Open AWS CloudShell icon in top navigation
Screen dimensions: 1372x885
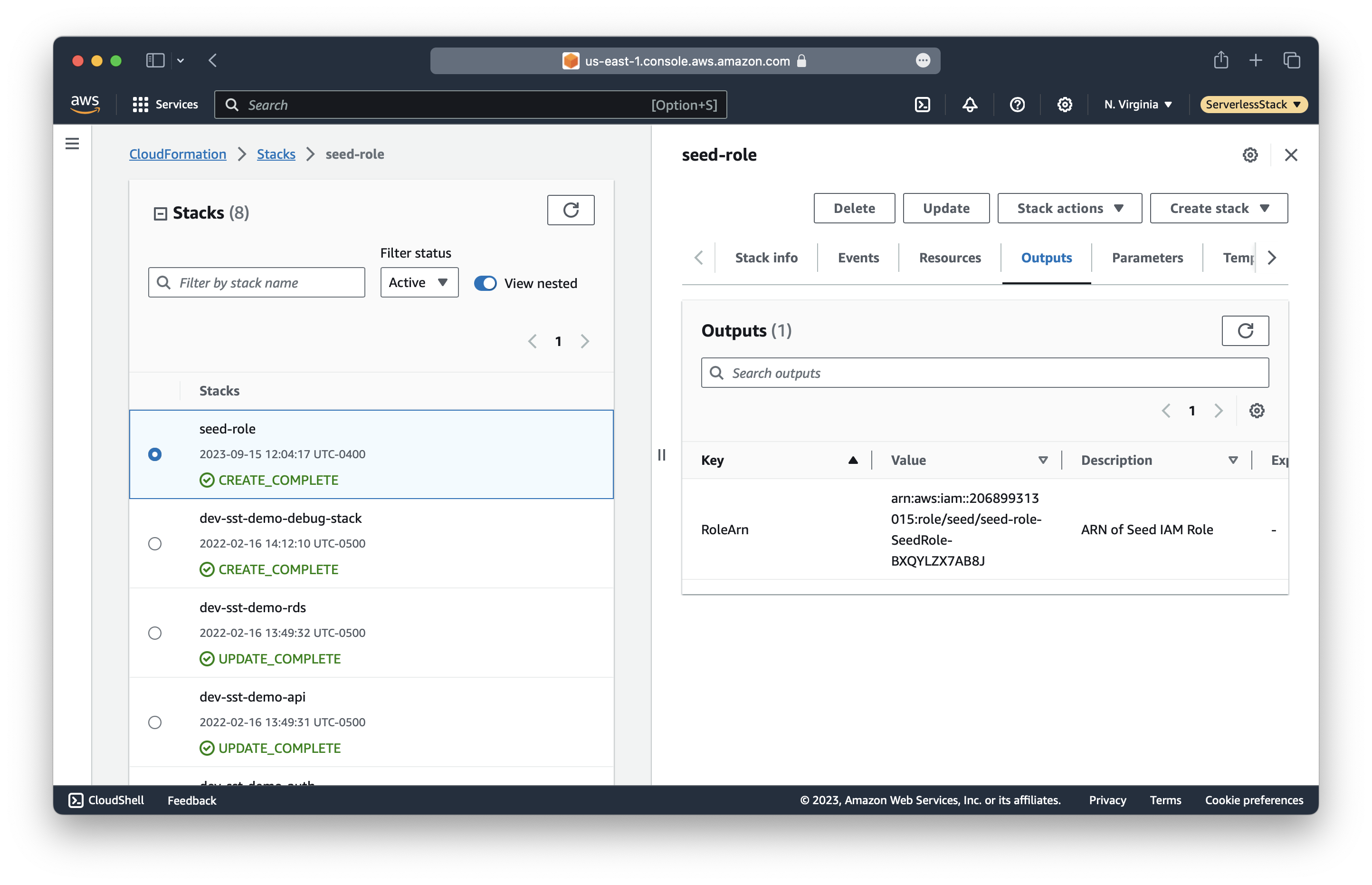tap(922, 105)
